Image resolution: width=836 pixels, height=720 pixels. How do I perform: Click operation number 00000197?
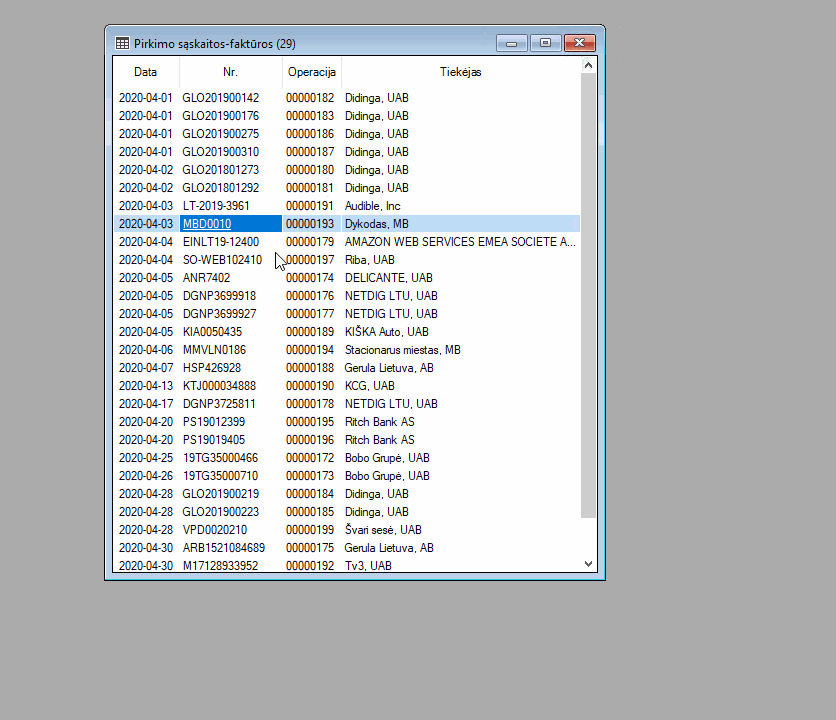click(310, 260)
